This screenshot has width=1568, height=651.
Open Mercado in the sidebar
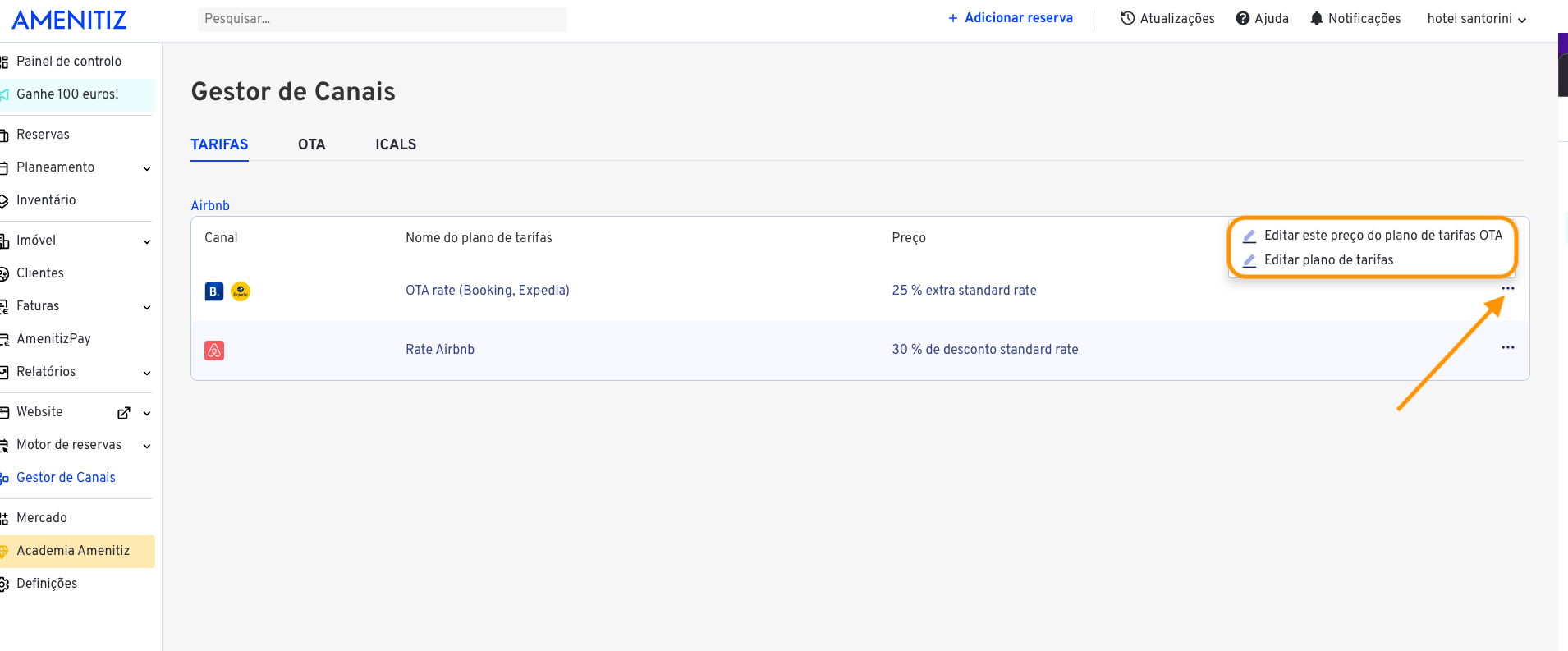tap(42, 518)
